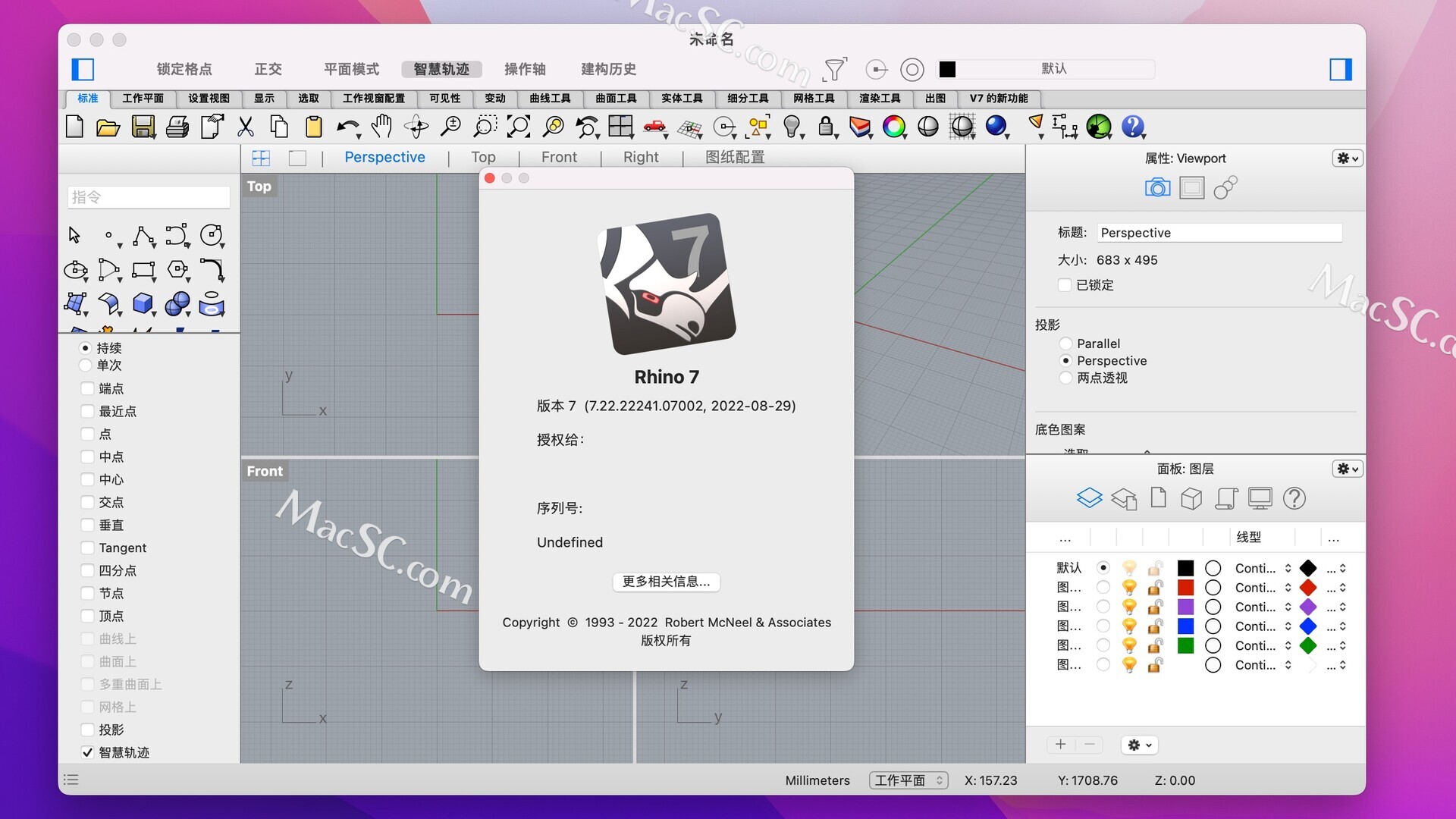
Task: Enable the 中点 osnap checkbox
Action: pos(87,457)
